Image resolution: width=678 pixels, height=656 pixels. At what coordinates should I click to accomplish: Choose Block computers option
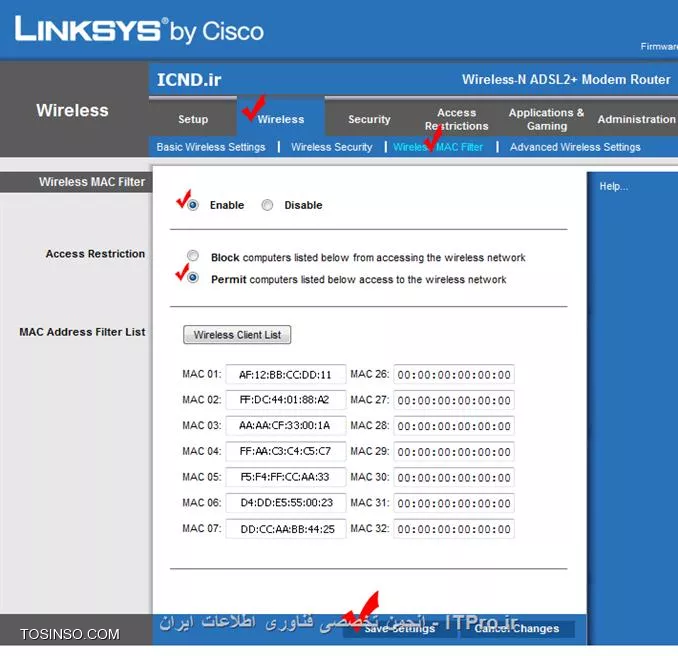(193, 256)
